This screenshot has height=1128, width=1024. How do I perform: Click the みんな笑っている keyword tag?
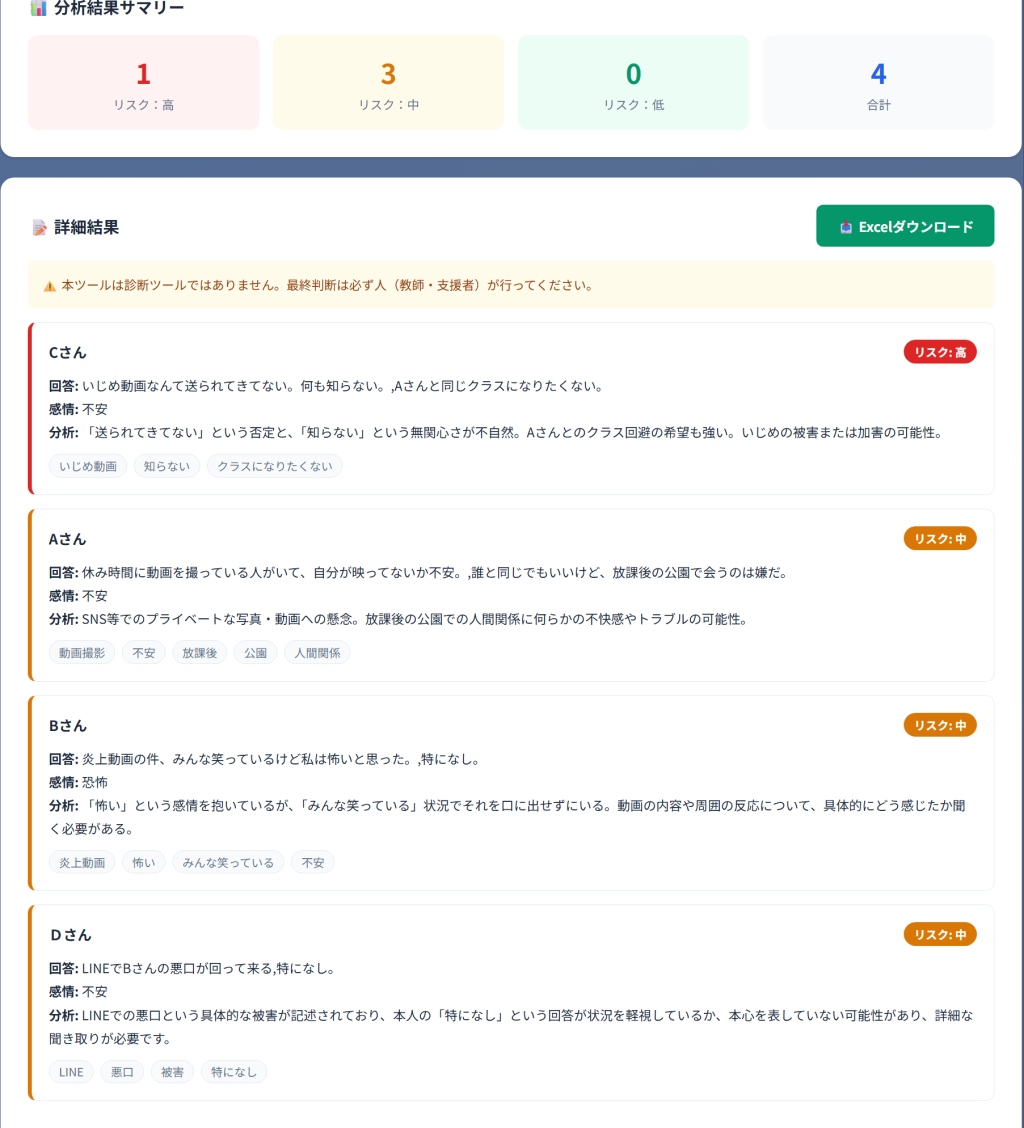pyautogui.click(x=228, y=863)
